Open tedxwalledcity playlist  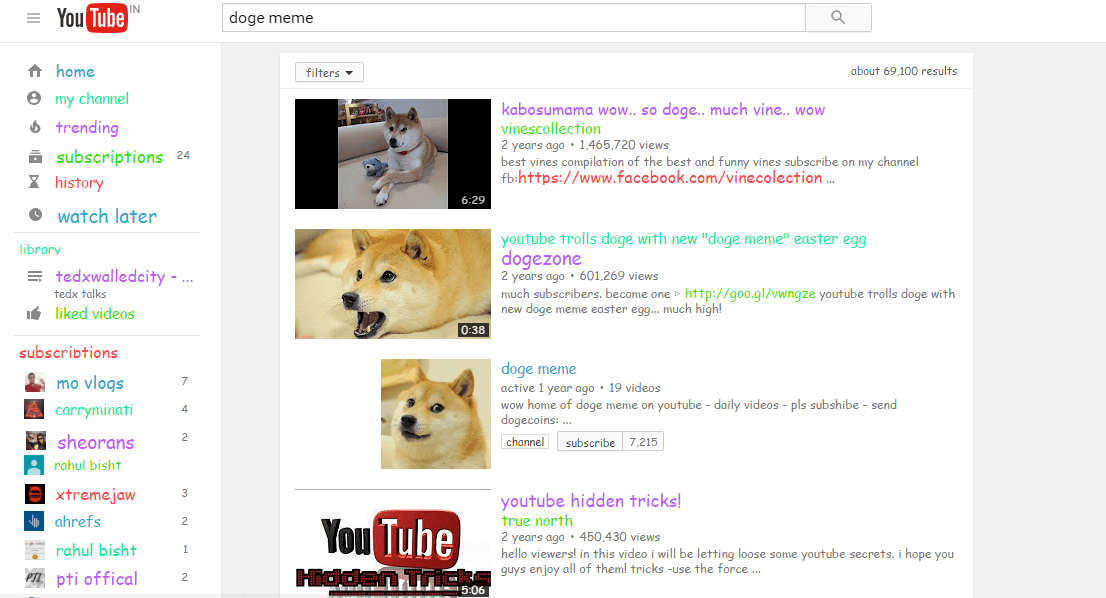124,276
